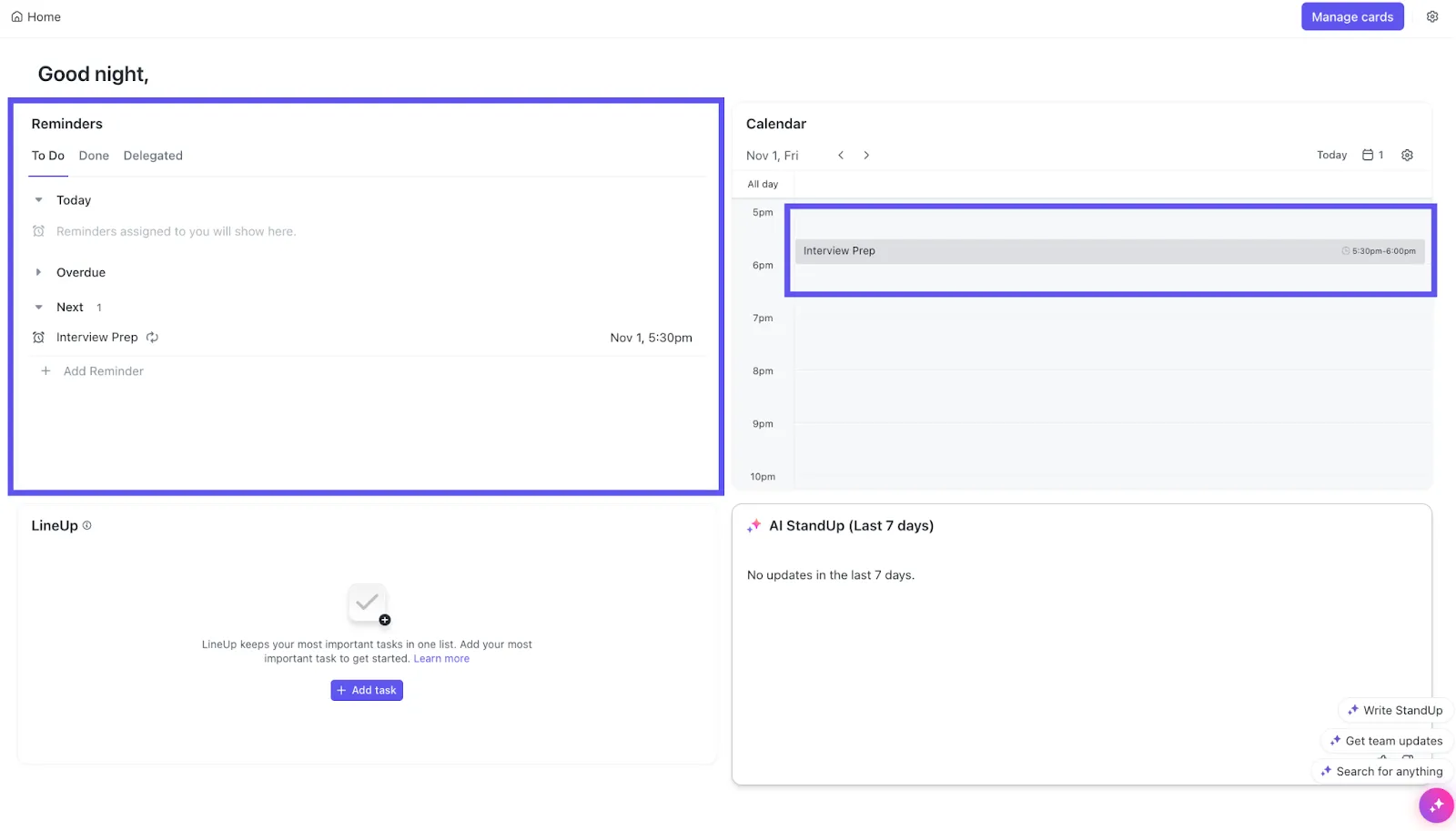The image size is (1456, 831).
Task: Expand the Overdue reminders section
Action: point(38,272)
